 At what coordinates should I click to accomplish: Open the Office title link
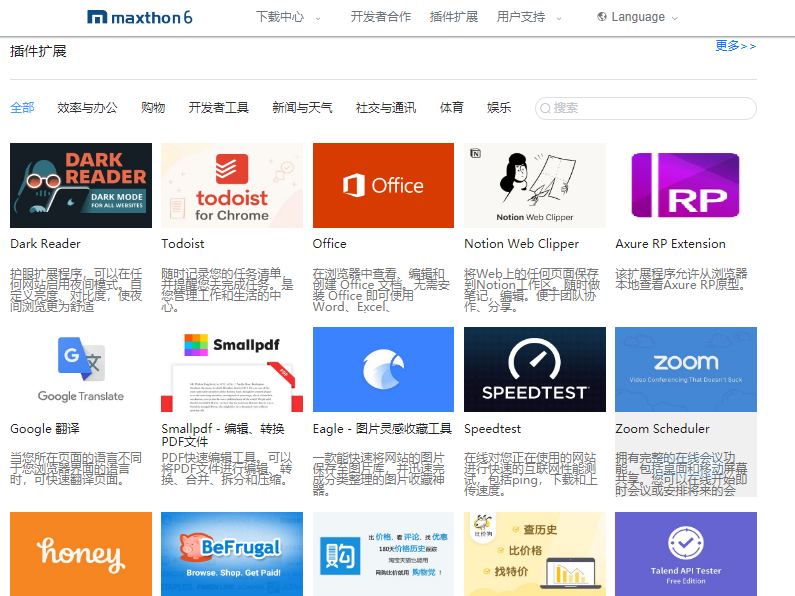click(330, 244)
